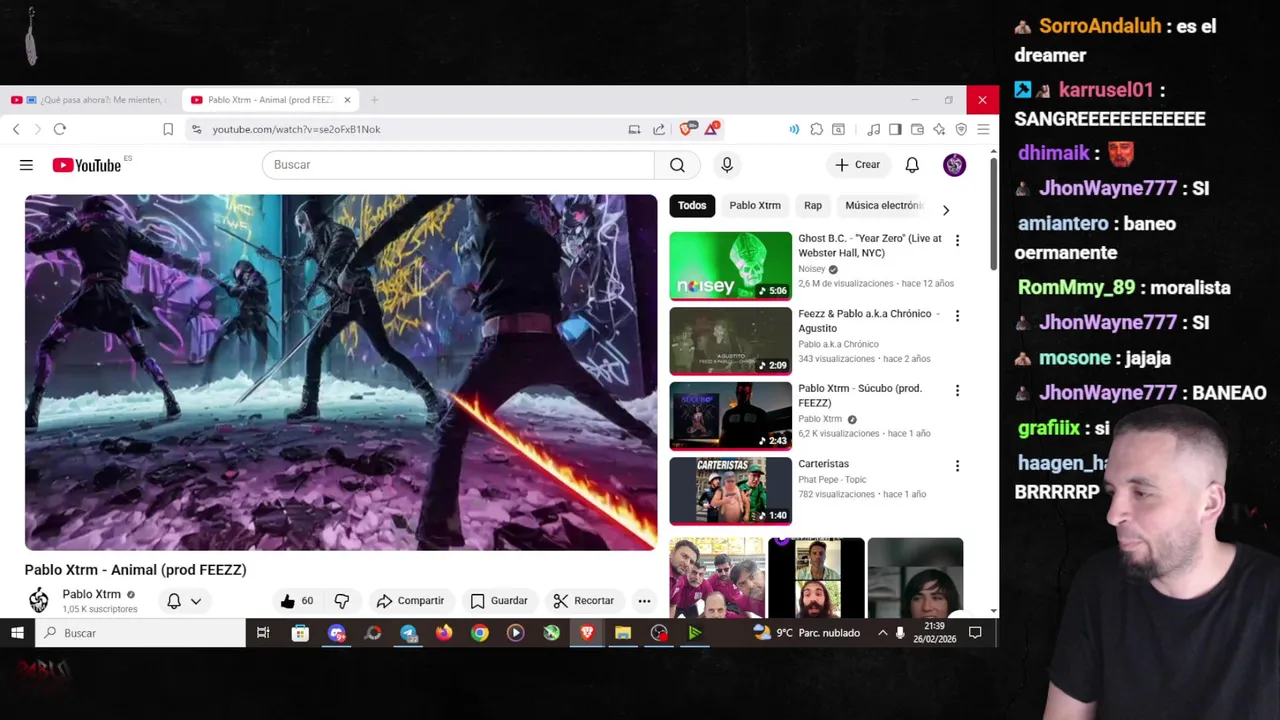Open the Brave wallet icon

point(917,129)
